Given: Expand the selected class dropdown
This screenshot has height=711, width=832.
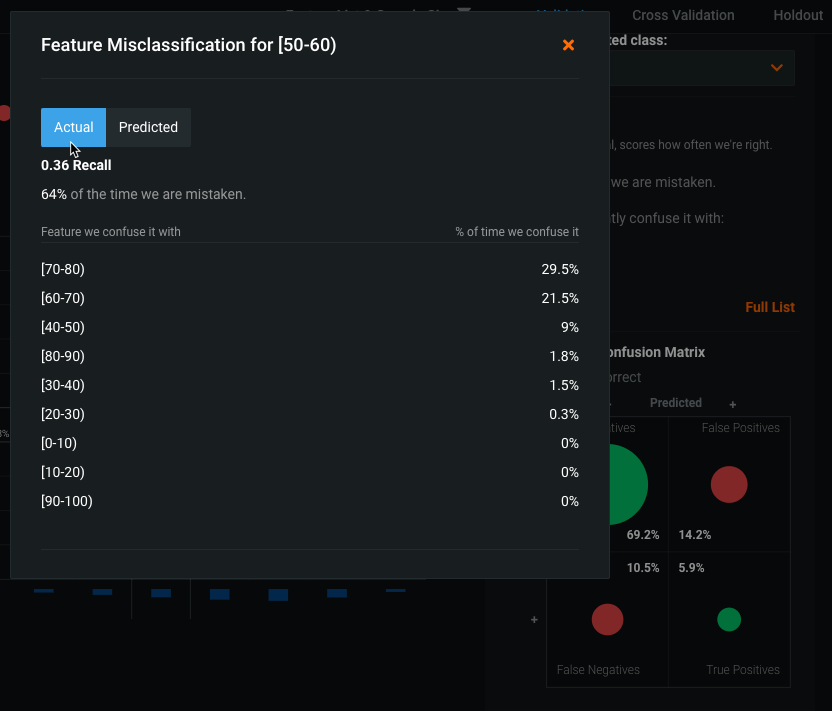Looking at the screenshot, I should click(x=776, y=68).
